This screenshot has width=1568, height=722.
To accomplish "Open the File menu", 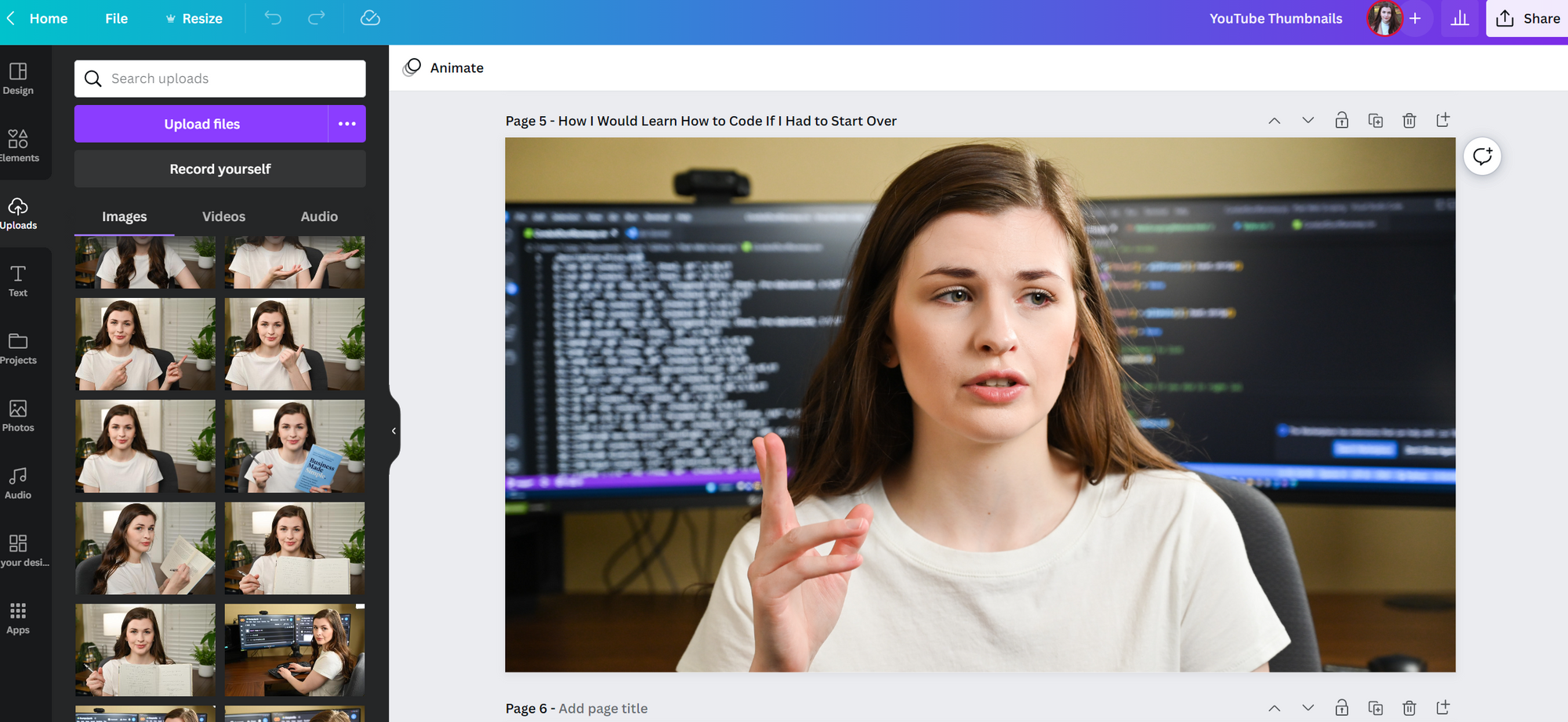I will [116, 18].
